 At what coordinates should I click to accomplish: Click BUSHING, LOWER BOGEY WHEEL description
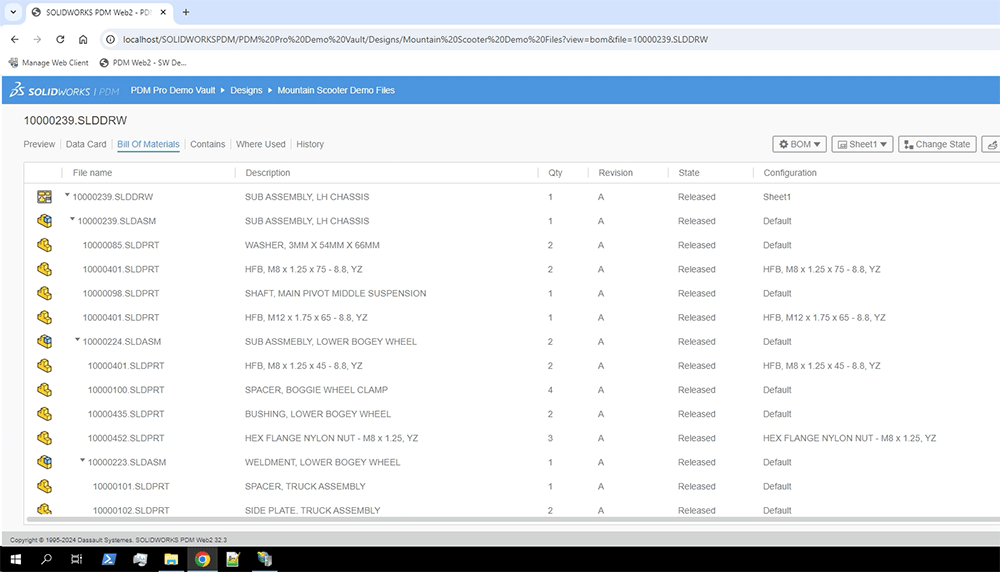(x=318, y=414)
